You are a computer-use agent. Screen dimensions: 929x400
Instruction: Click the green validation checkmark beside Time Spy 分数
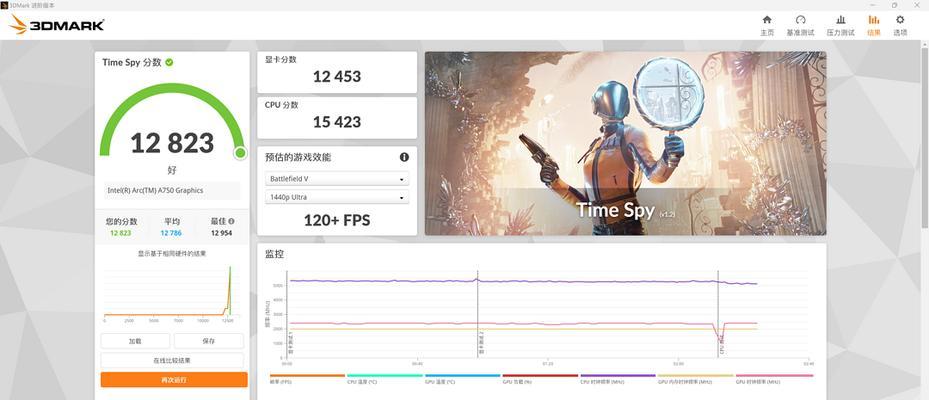click(x=169, y=62)
